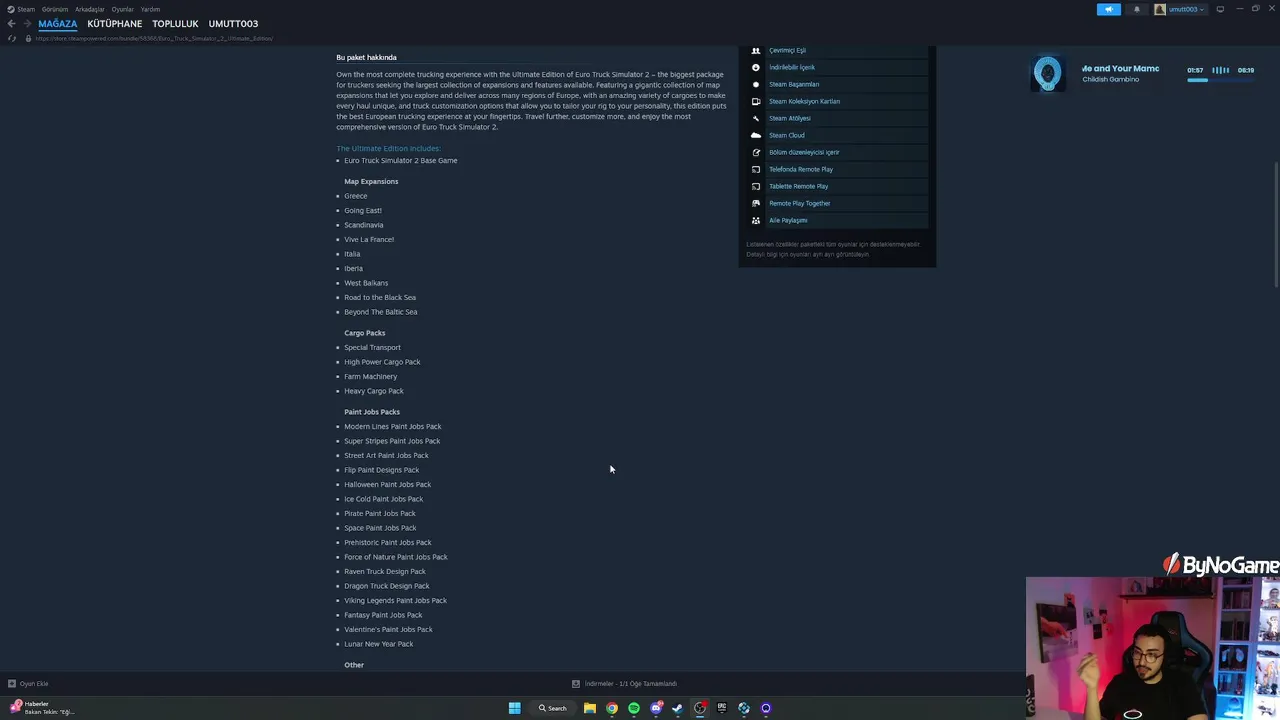The image size is (1280, 720).
Task: Click the 'Going East!' list item
Action: (363, 210)
